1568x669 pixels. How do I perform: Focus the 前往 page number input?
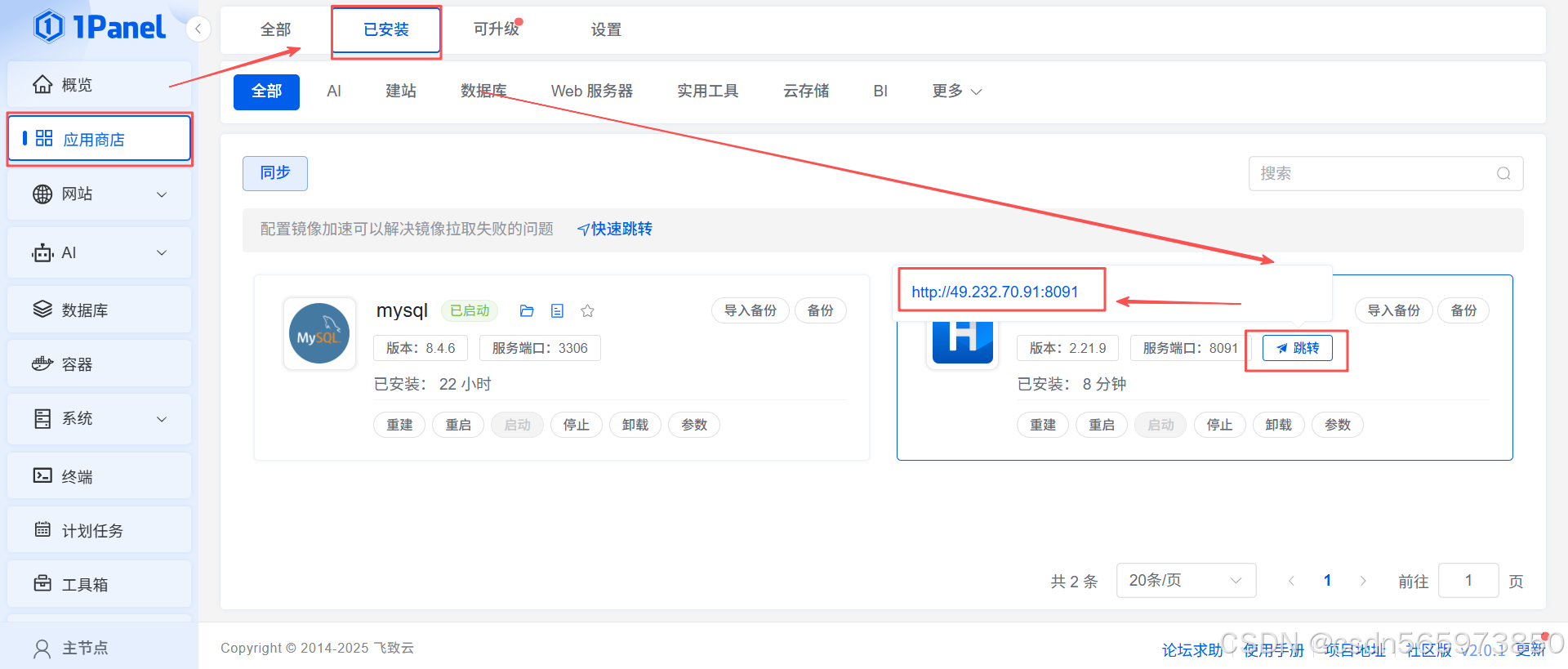click(1468, 581)
